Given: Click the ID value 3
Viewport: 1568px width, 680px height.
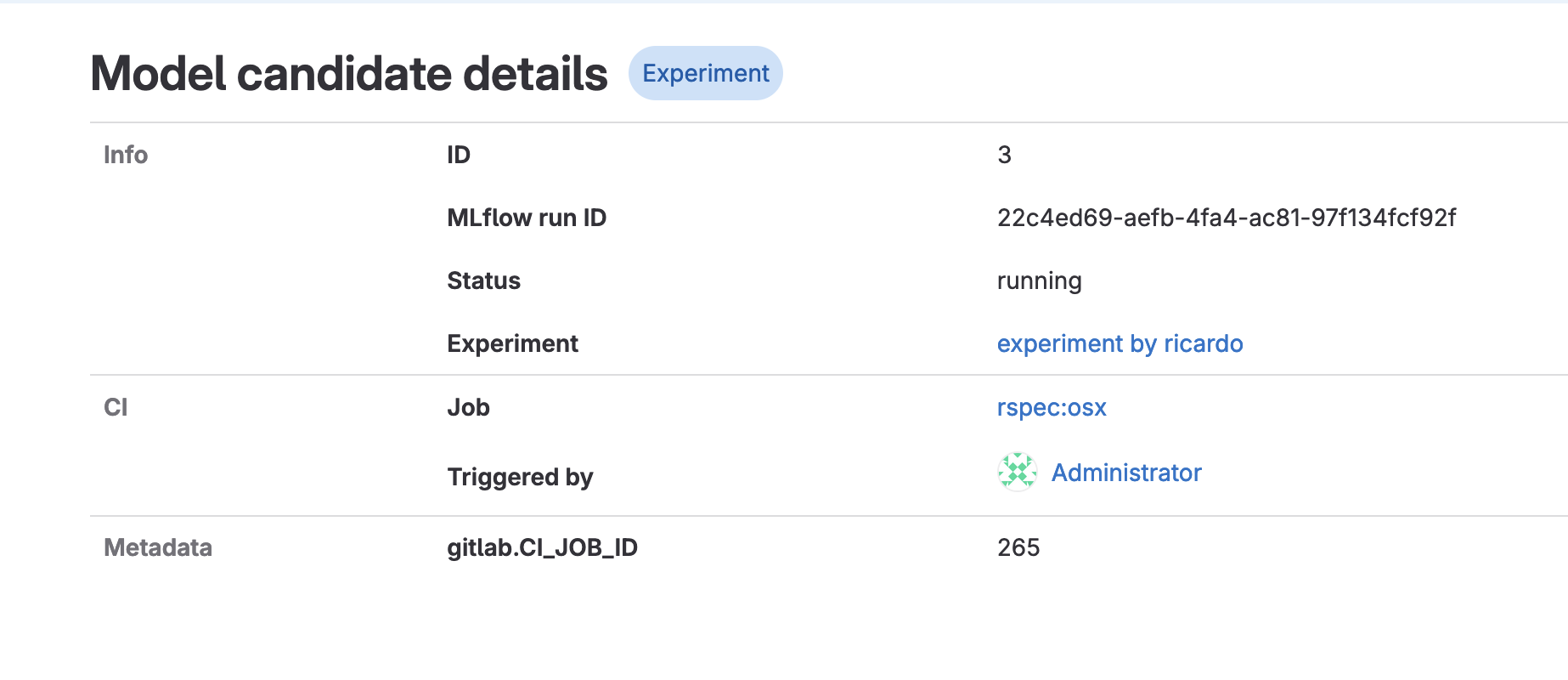Looking at the screenshot, I should coord(1004,156).
